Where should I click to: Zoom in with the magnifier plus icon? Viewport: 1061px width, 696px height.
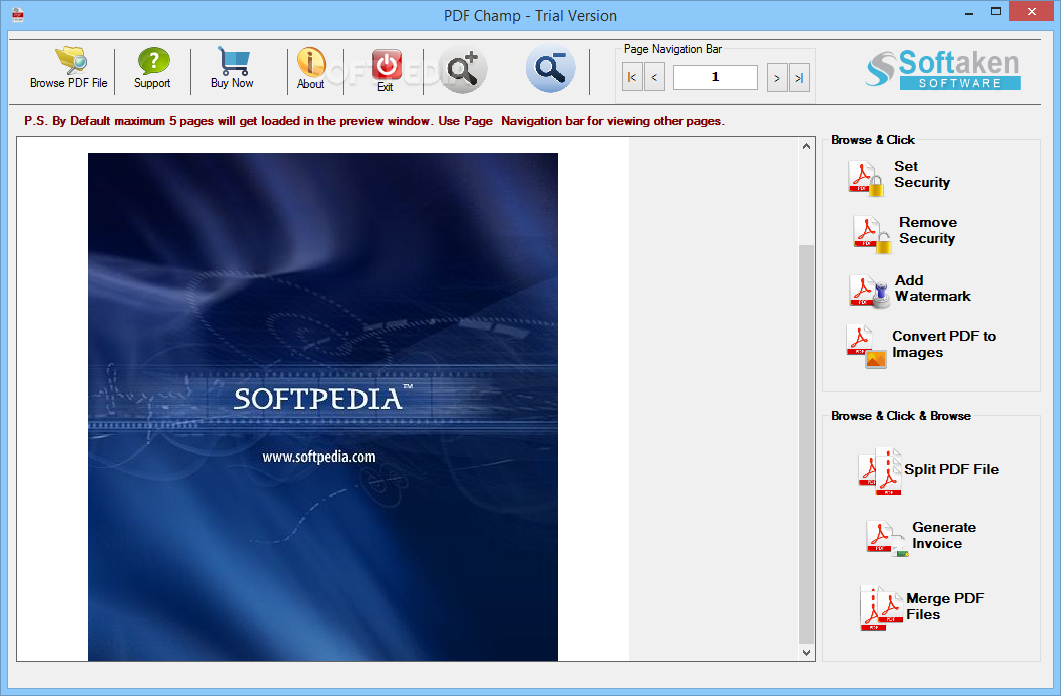point(463,69)
